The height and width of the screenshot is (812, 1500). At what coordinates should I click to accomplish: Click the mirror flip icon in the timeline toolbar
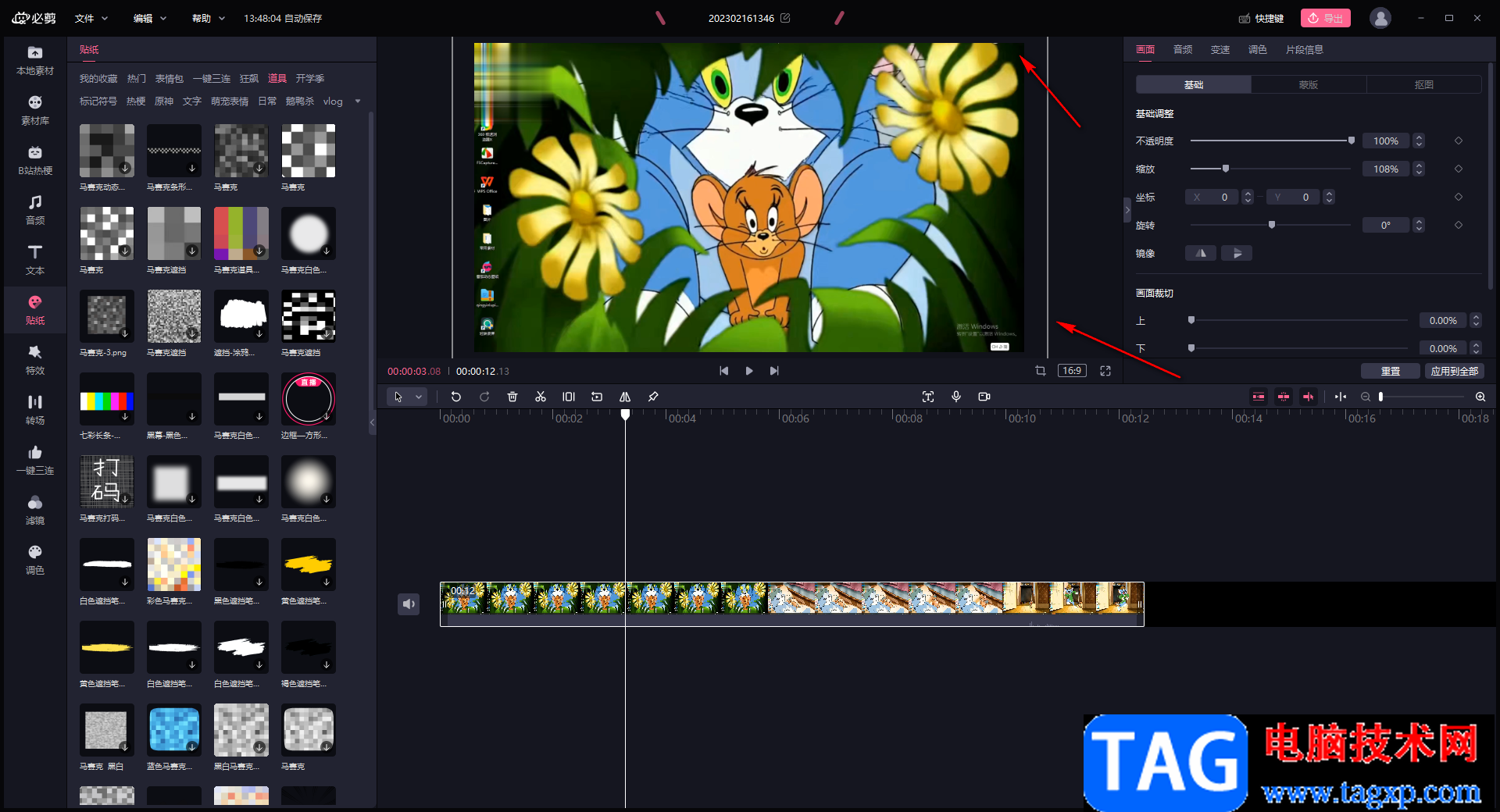click(x=625, y=397)
